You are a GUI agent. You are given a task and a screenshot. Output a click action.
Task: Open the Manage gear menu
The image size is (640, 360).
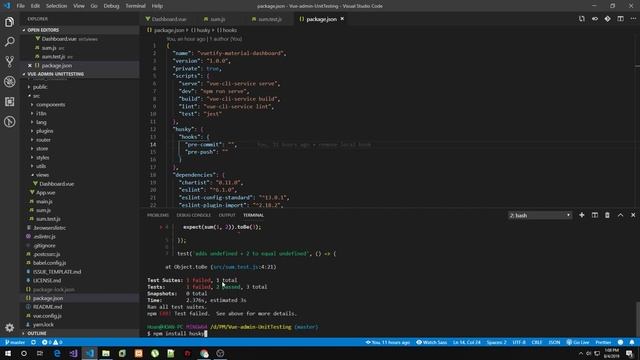click(x=9, y=327)
